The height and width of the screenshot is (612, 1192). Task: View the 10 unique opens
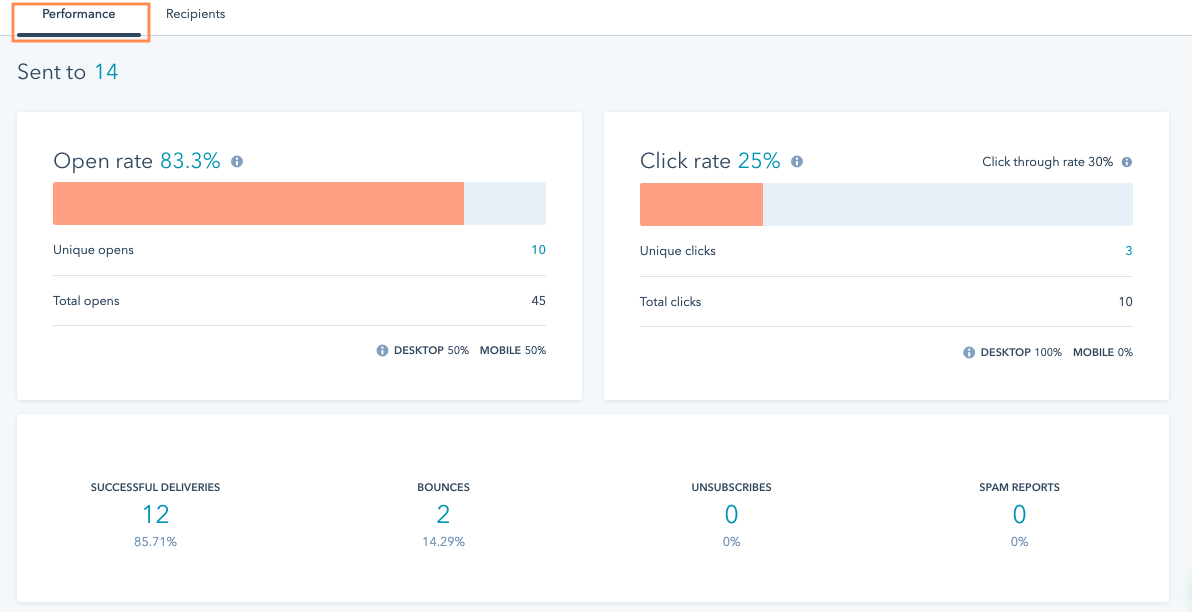(x=538, y=250)
